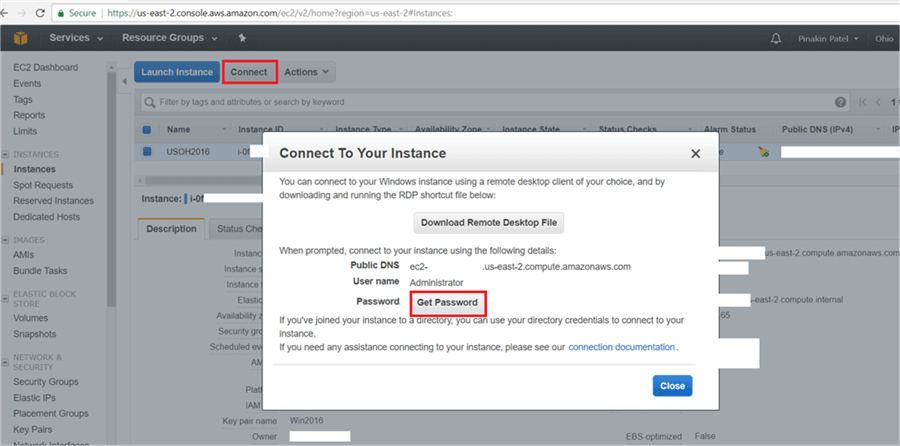Click the Secure padlock in address bar
This screenshot has height=446, width=900.
[x=61, y=13]
